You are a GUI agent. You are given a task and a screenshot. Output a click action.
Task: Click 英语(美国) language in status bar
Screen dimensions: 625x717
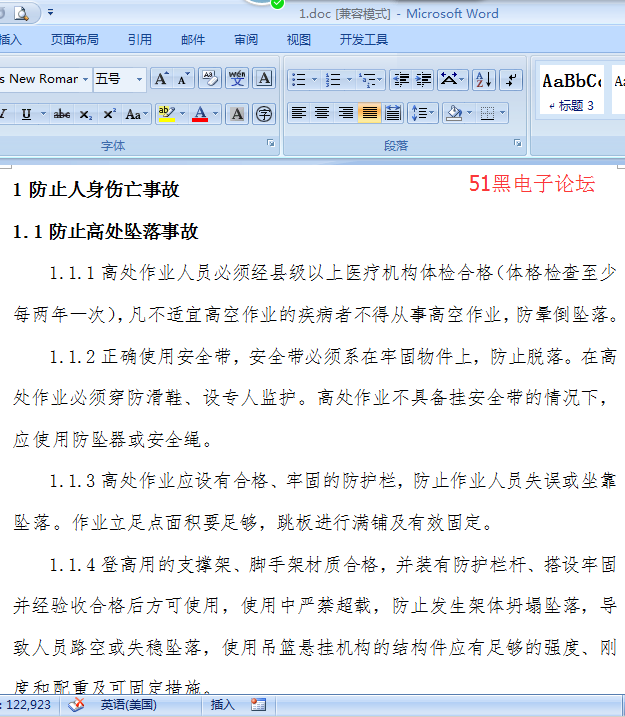pos(128,705)
